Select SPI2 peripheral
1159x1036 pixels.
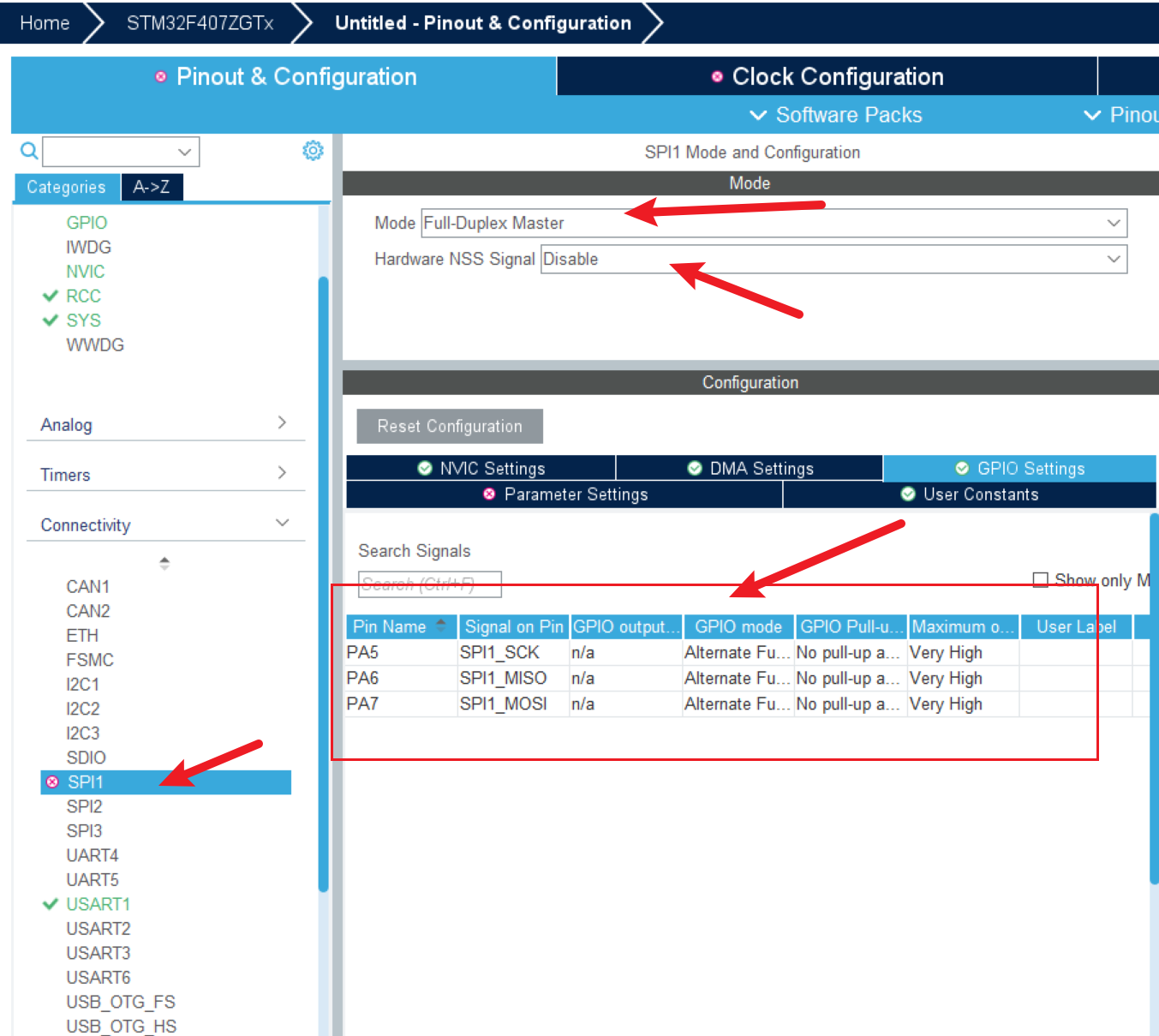(x=84, y=806)
